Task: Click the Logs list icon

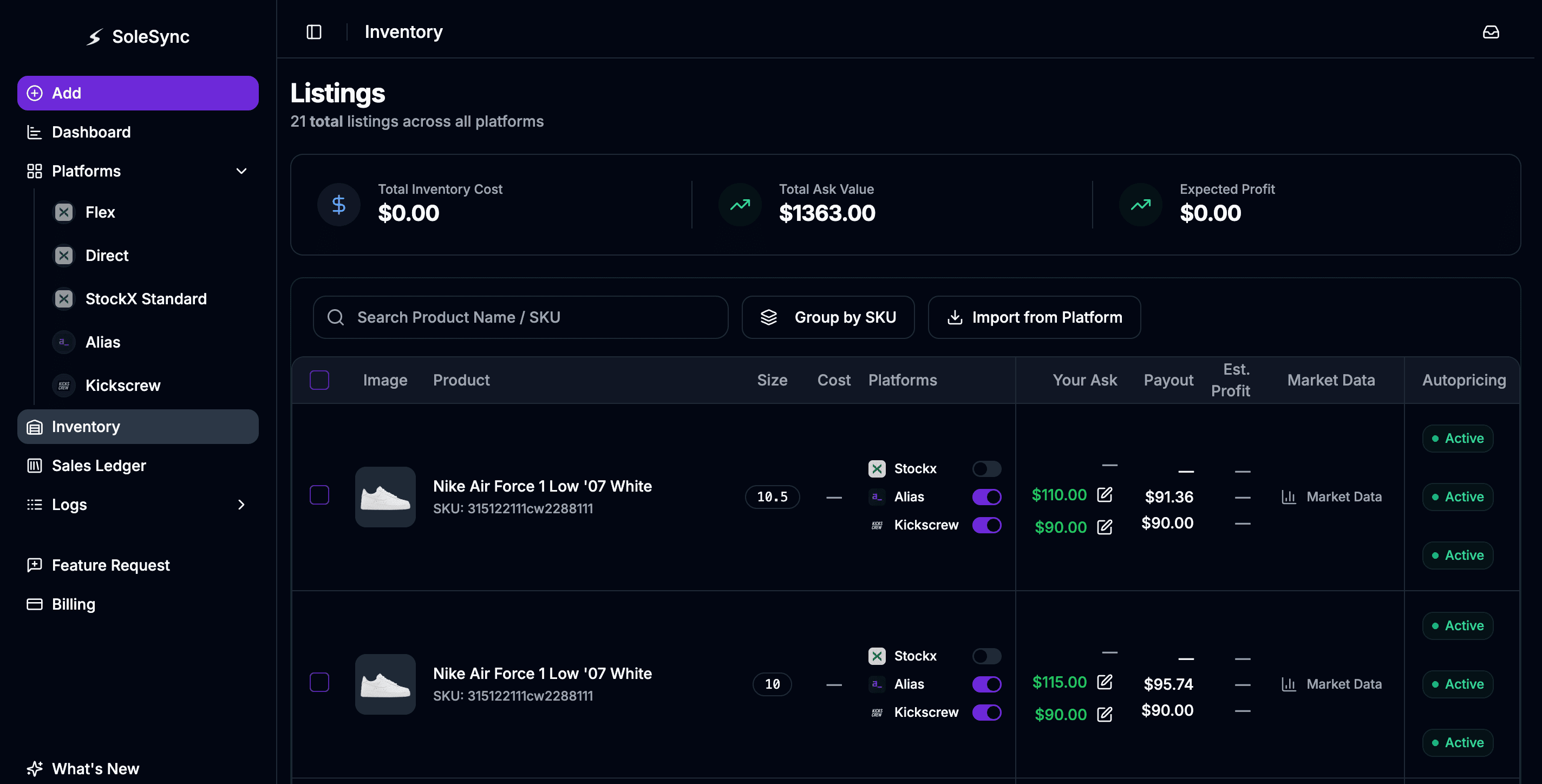Action: click(x=35, y=505)
